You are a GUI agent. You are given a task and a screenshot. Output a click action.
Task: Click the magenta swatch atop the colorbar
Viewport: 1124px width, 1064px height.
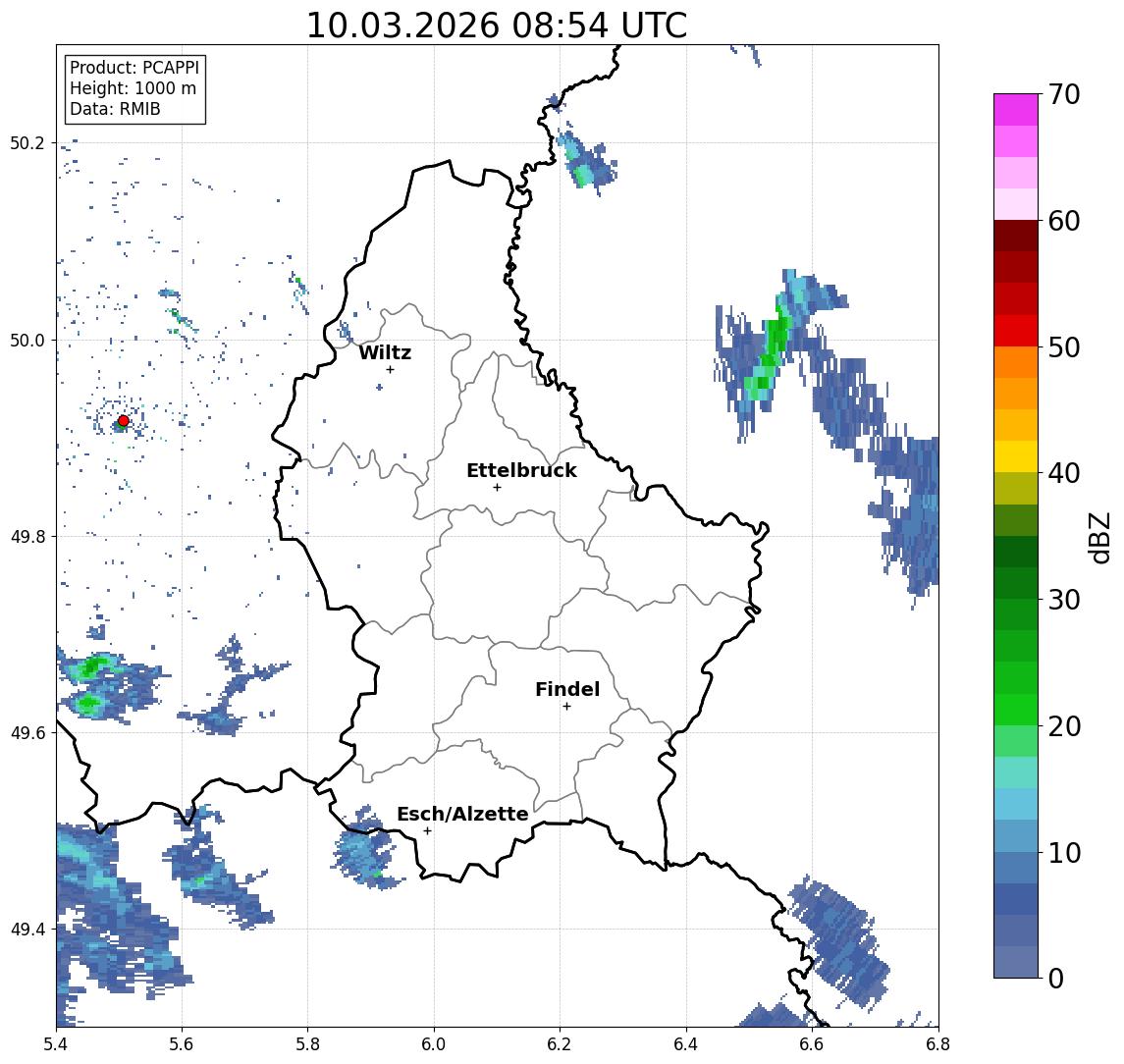[1016, 110]
